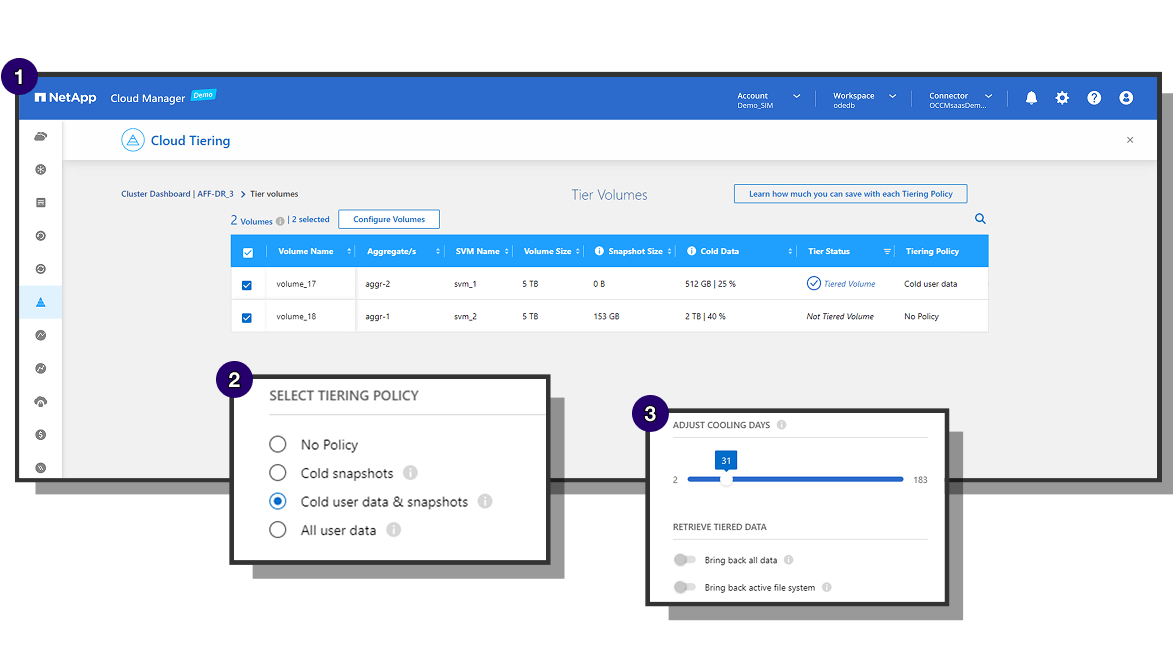This screenshot has height=660, width=1176.
Task: Select the Cloud Tiering sidebar icon
Action: pyautogui.click(x=41, y=302)
